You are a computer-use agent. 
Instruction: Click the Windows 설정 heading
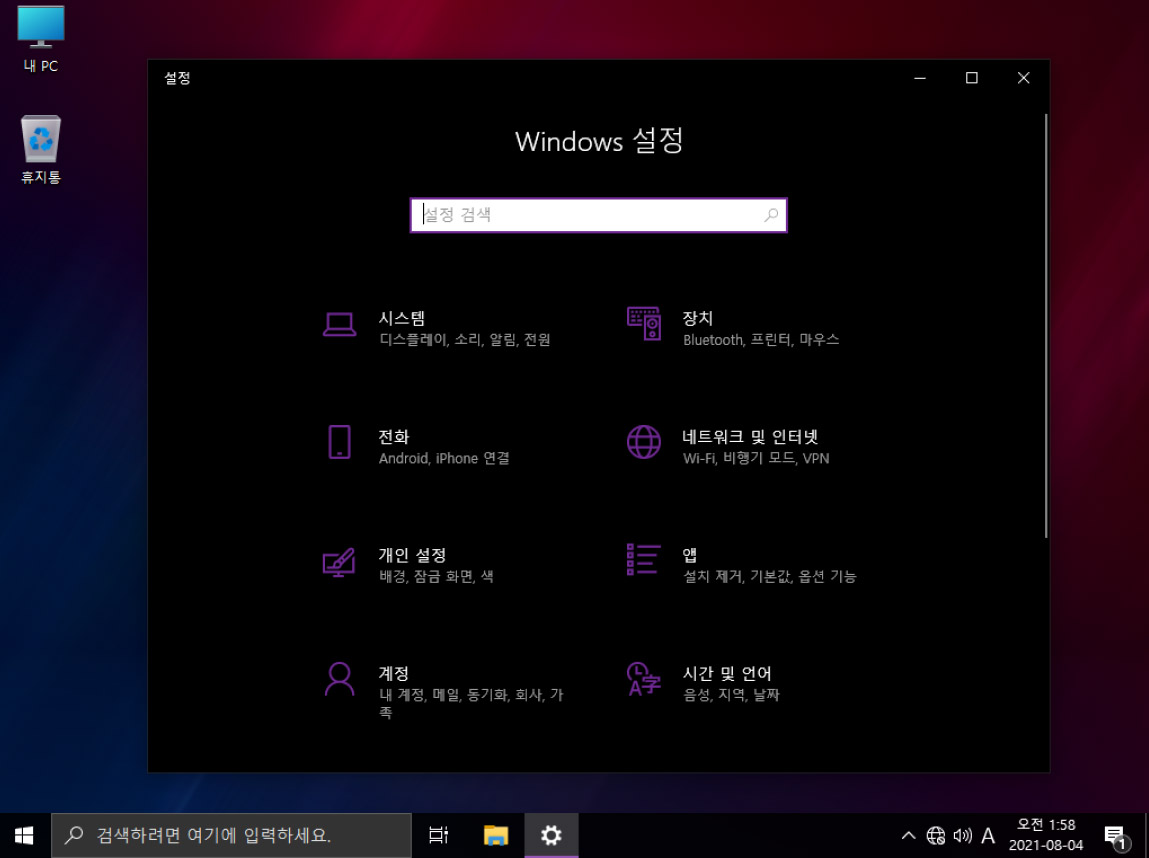coord(599,141)
